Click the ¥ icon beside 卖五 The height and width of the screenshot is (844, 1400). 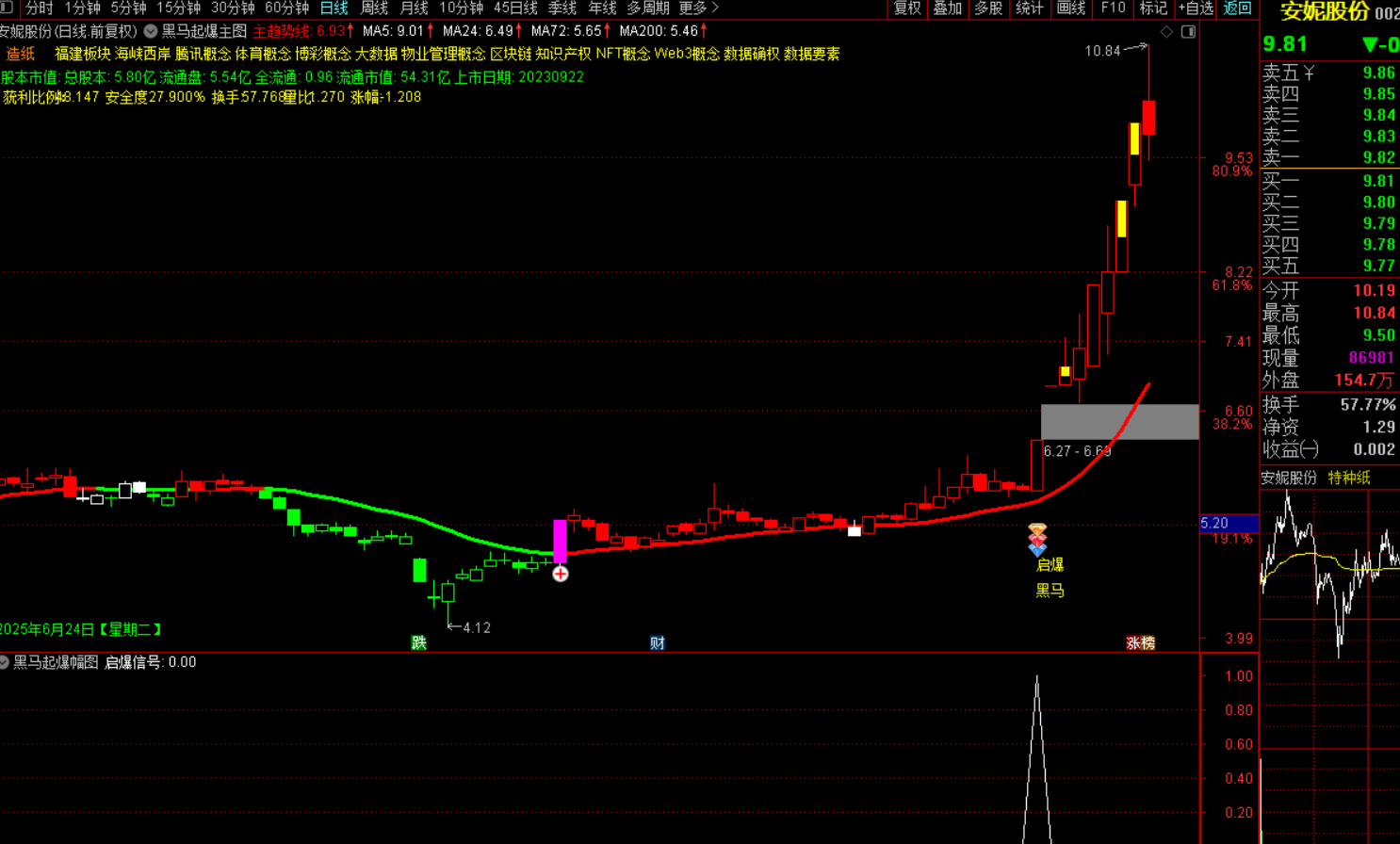pos(1309,73)
